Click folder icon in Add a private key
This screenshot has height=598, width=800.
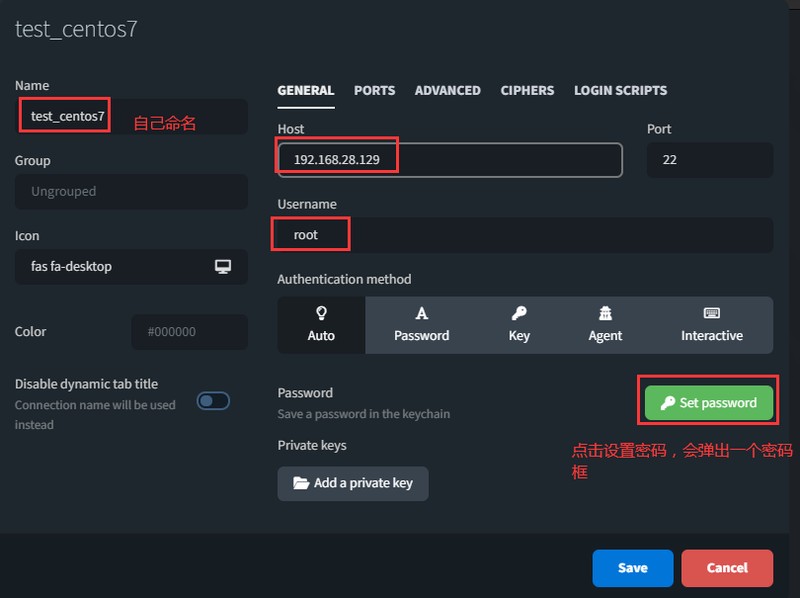pyautogui.click(x=301, y=483)
